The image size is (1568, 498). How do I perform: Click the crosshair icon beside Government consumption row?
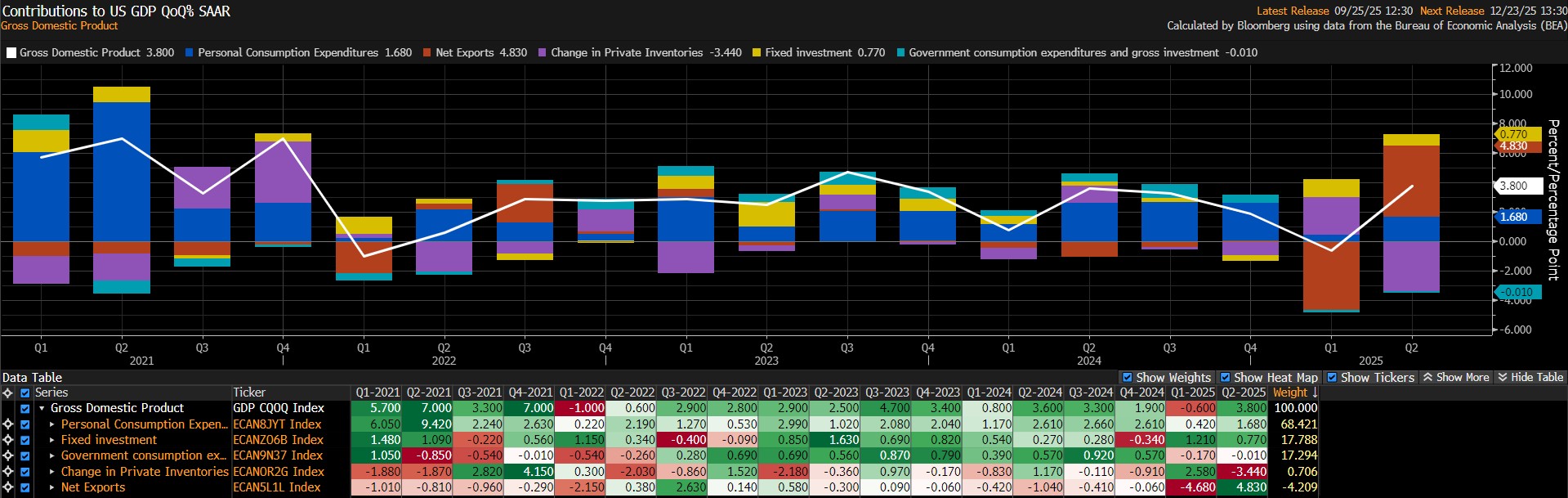pyautogui.click(x=8, y=455)
